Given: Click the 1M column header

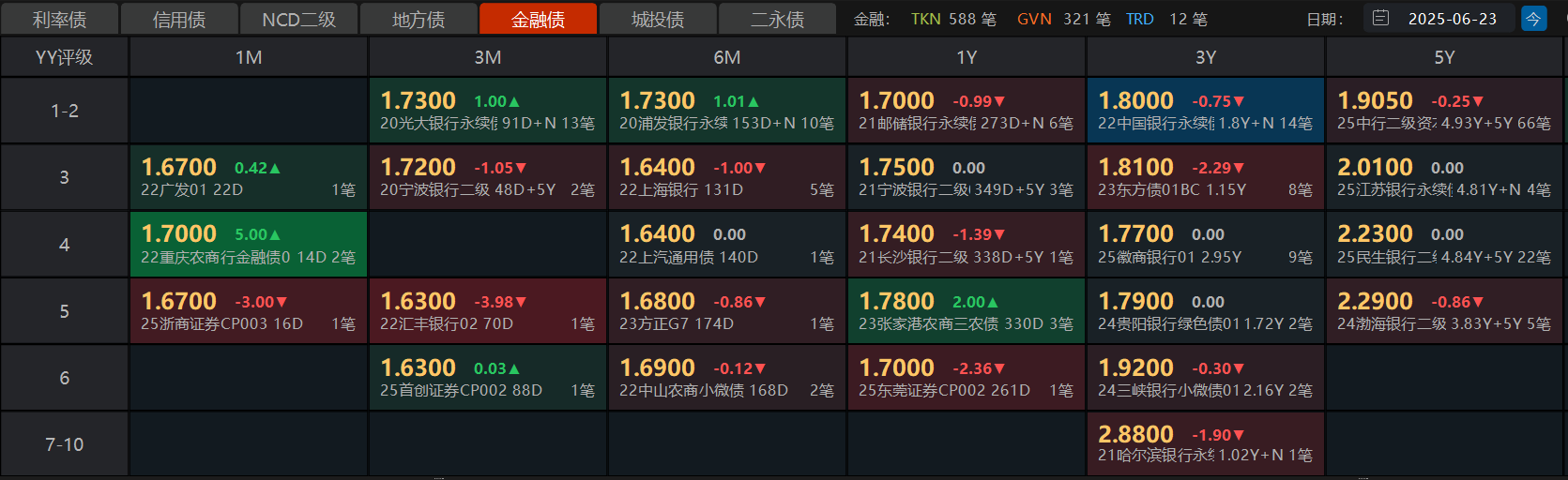Looking at the screenshot, I should click(x=249, y=57).
